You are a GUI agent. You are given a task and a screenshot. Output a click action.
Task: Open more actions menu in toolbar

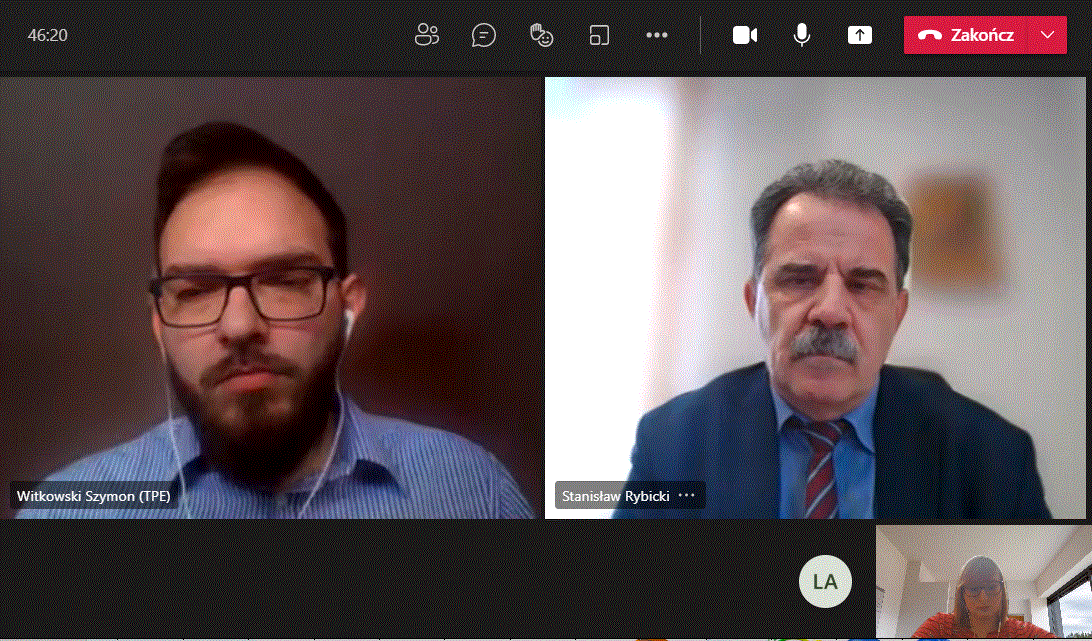tap(657, 35)
